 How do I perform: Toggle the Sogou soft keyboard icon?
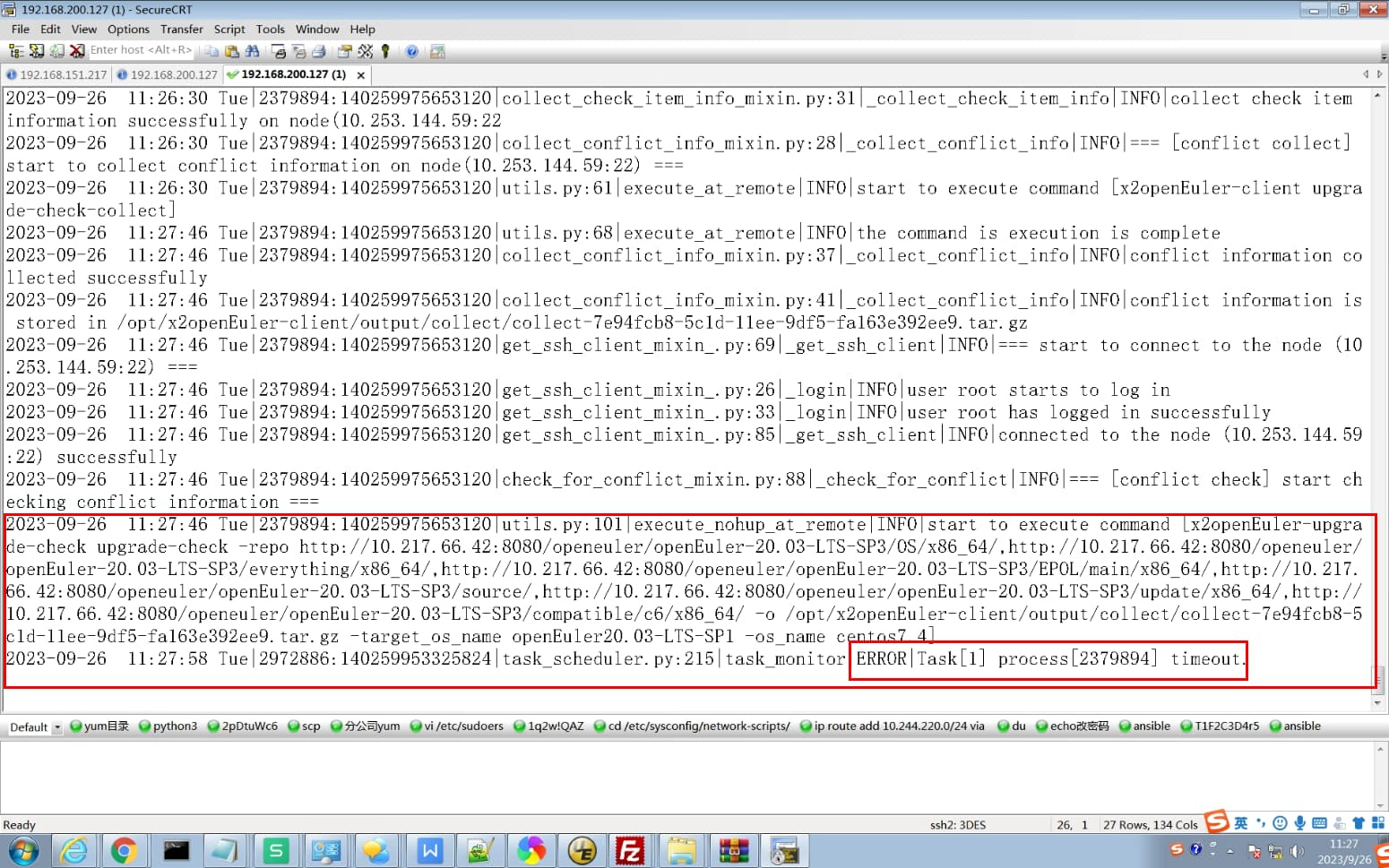[1319, 822]
